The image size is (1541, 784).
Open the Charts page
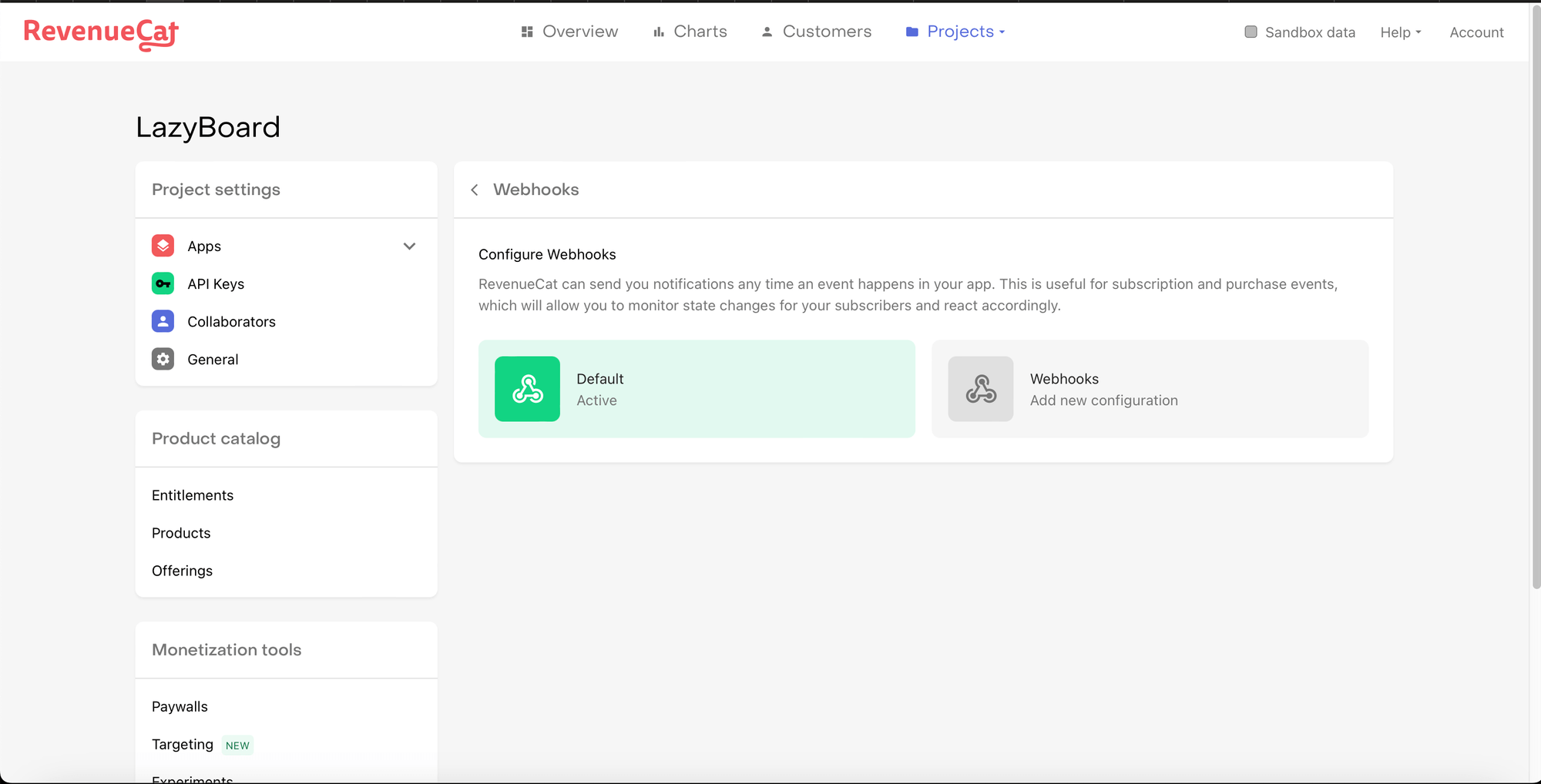(690, 32)
